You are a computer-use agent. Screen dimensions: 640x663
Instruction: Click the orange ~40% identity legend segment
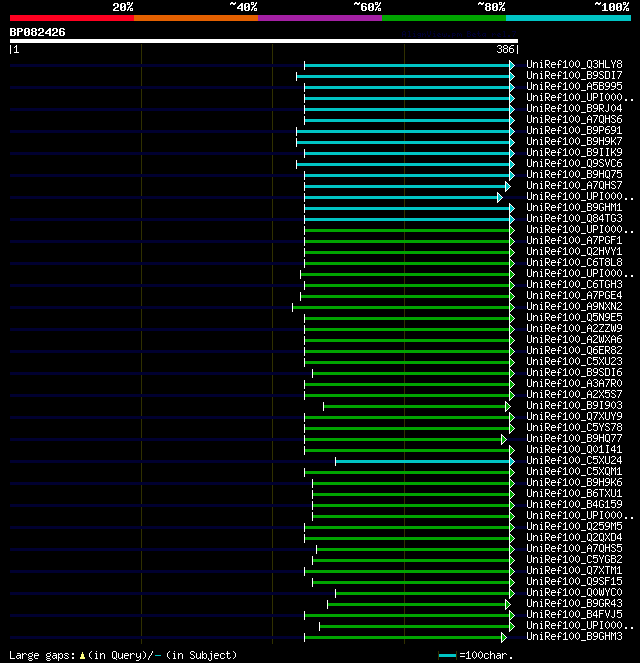coord(196,18)
